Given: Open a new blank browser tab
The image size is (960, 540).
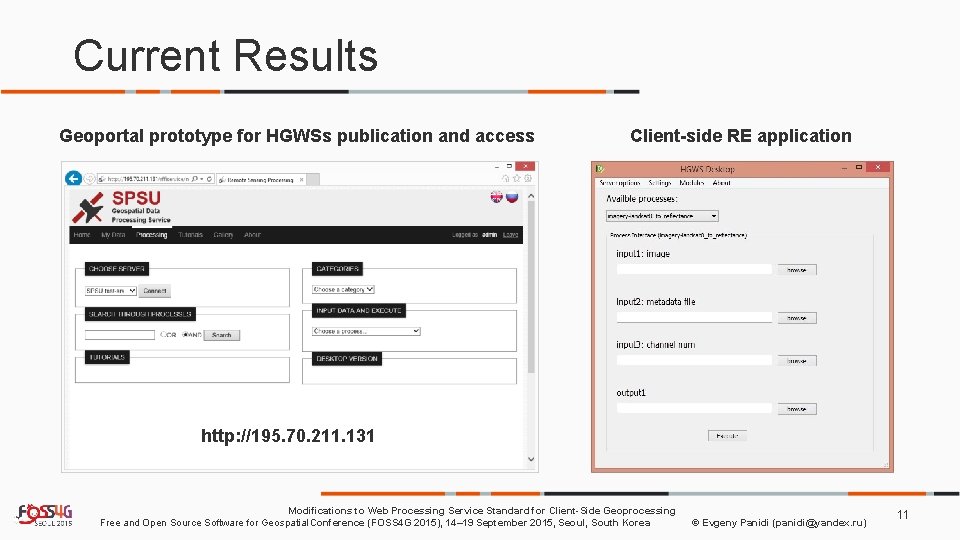Looking at the screenshot, I should 312,179.
